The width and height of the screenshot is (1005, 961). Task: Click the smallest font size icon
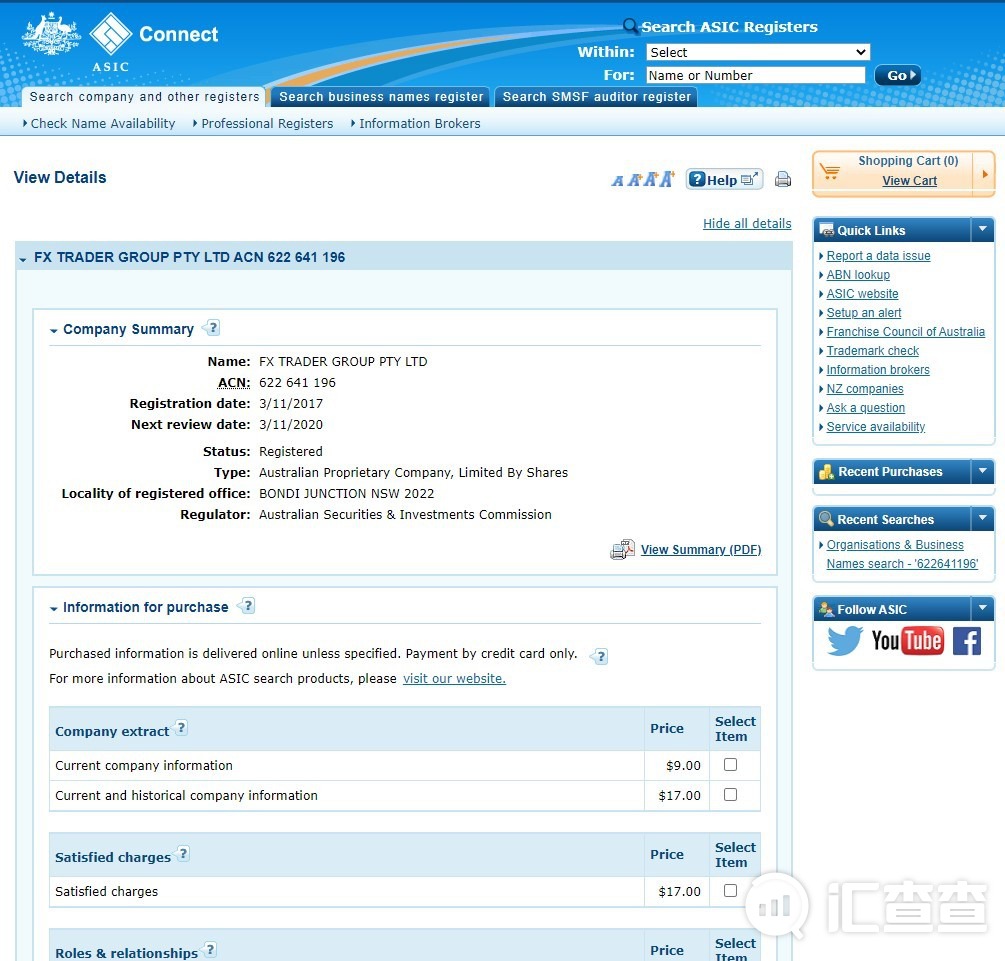pyautogui.click(x=617, y=181)
